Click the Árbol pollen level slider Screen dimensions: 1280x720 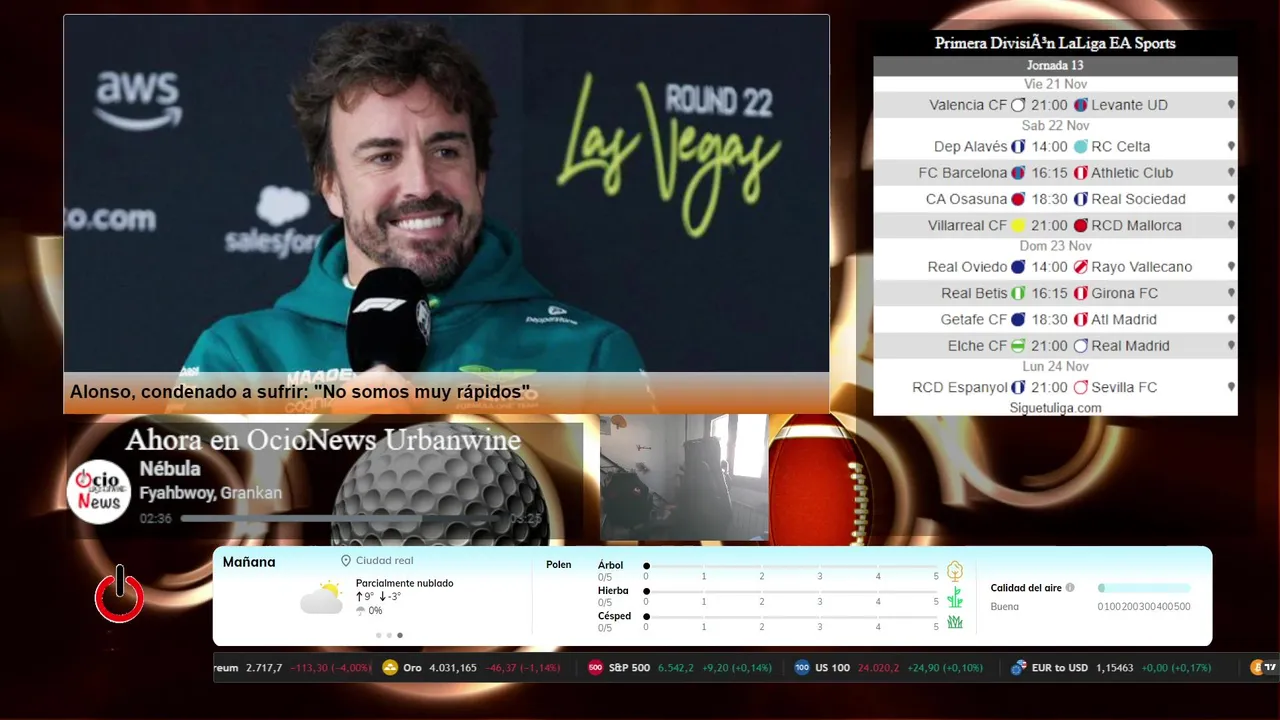point(791,566)
